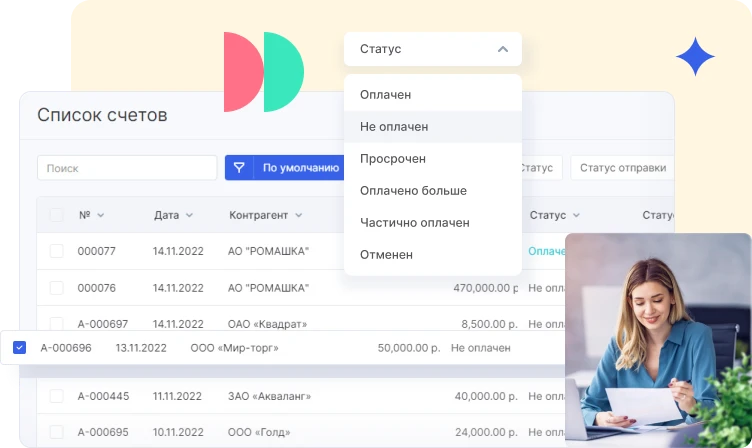
Task: Check the box for invoice 000077
Action: [56, 251]
